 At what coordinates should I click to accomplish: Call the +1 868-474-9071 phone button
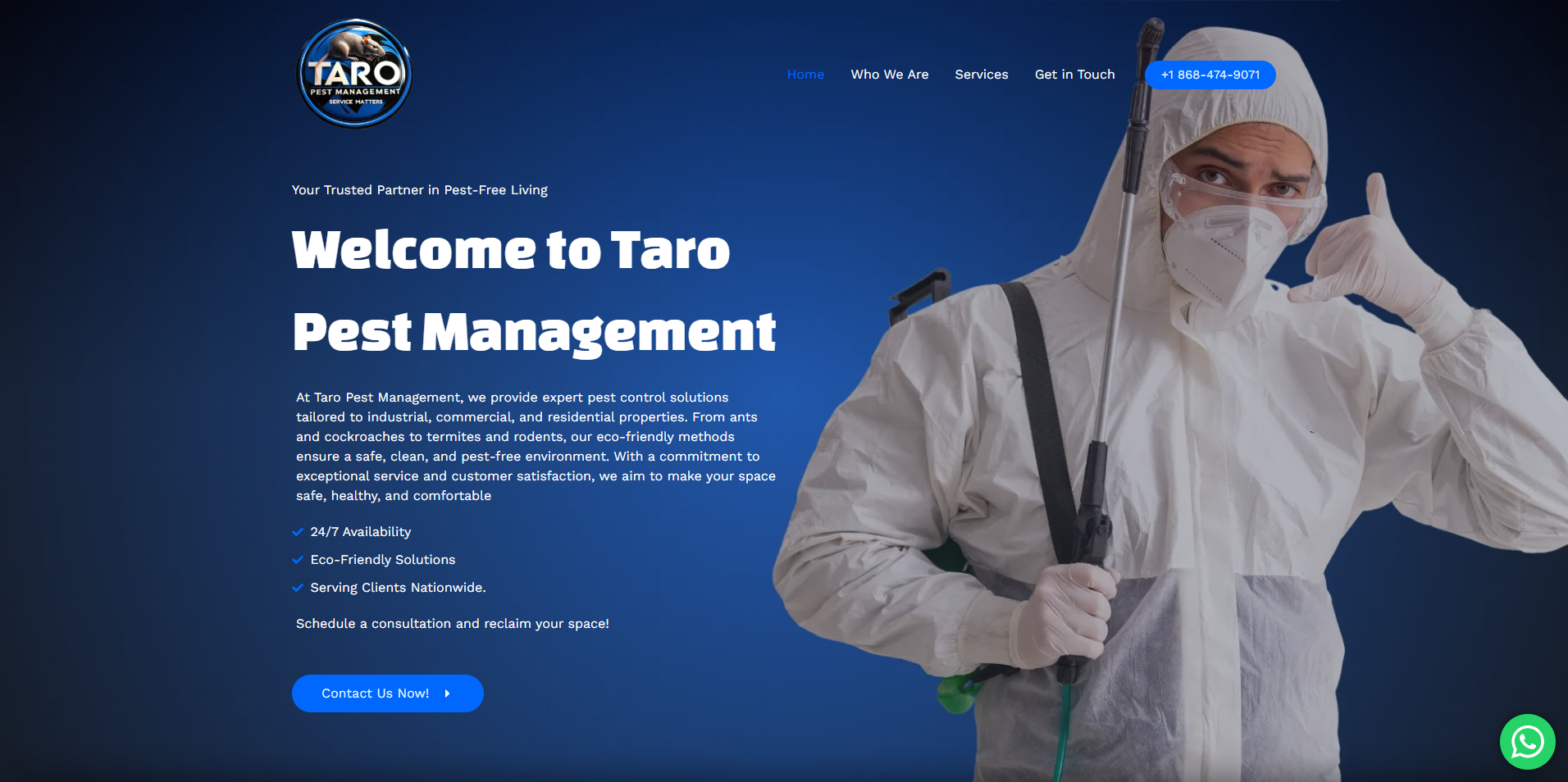(x=1210, y=75)
